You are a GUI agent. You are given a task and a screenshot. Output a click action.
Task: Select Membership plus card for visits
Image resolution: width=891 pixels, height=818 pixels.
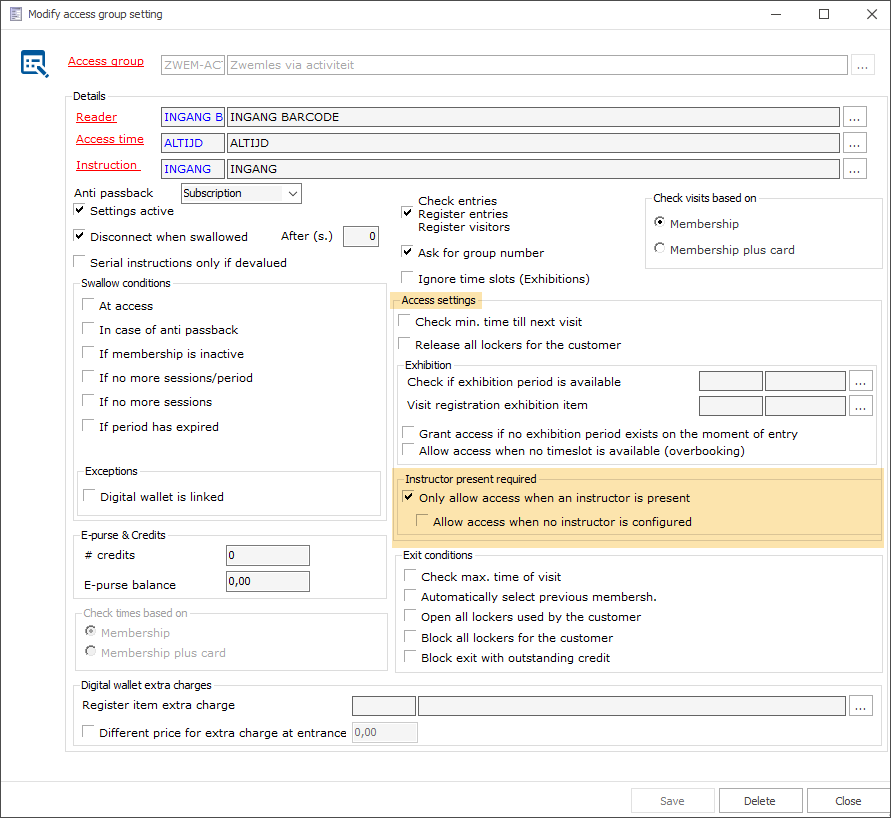(x=659, y=248)
